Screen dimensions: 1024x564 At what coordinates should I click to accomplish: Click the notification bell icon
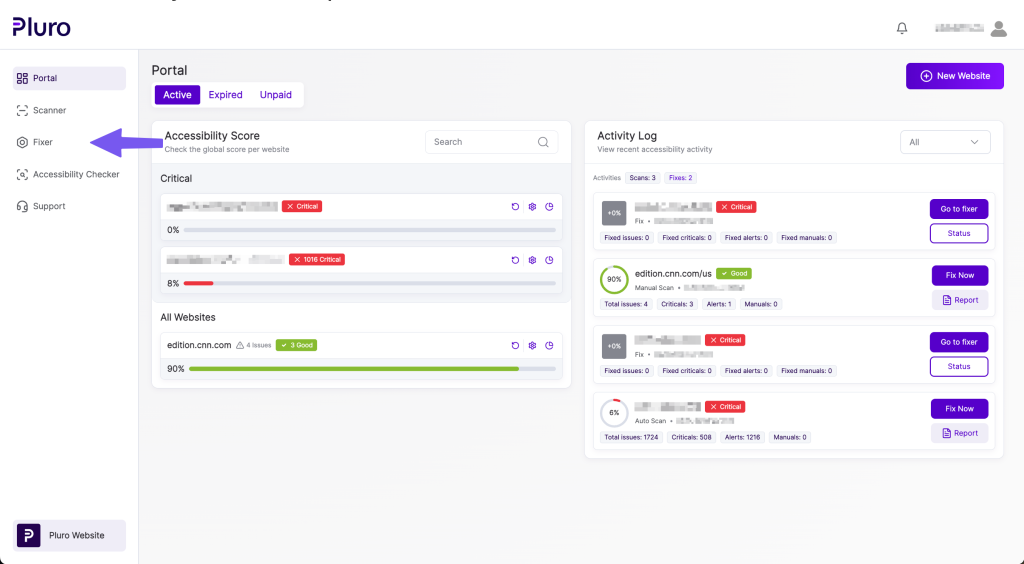coord(902,29)
